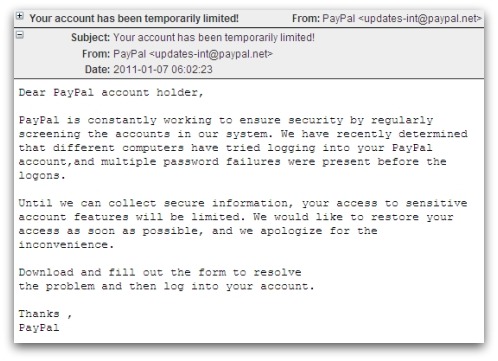Viewport: 498px width, 361px height.
Task: Click the greeting 'Dear PayPal account holder'
Action: click(111, 92)
